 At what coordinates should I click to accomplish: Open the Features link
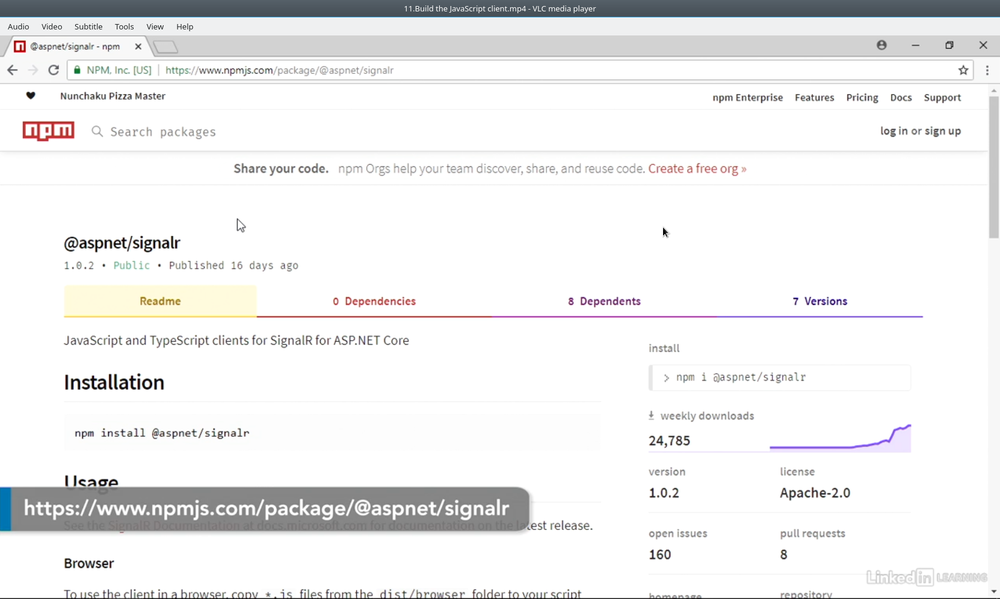[814, 98]
